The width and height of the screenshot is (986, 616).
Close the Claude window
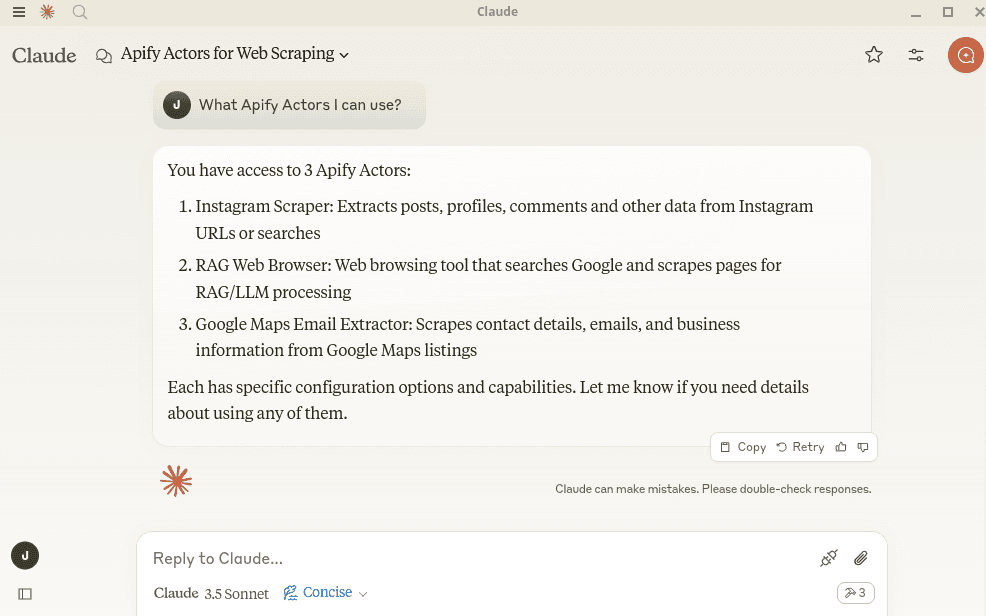point(979,12)
